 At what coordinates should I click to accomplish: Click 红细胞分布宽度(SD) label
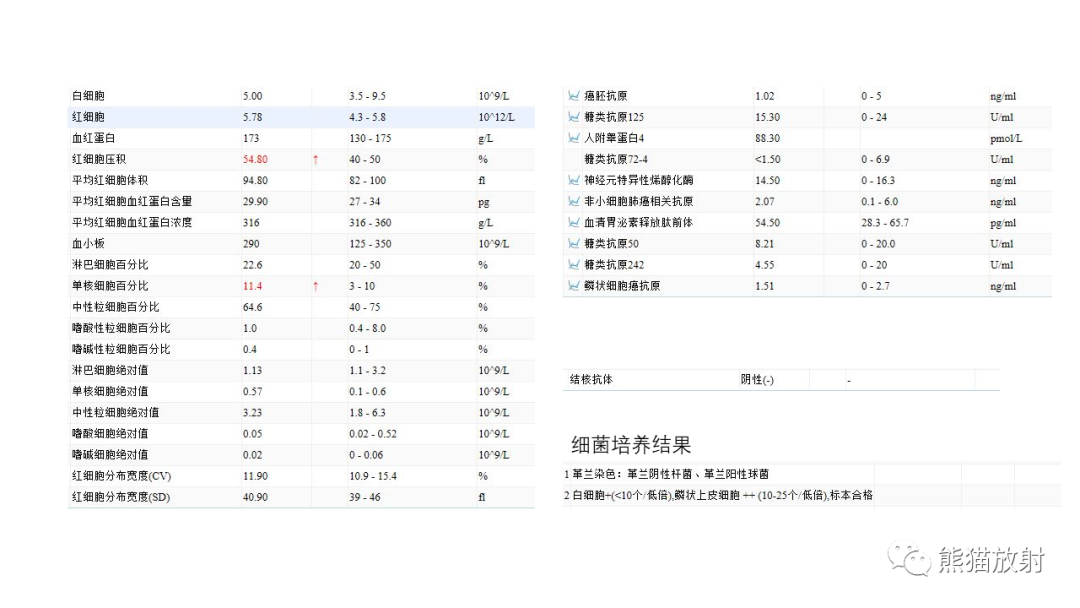coord(121,497)
